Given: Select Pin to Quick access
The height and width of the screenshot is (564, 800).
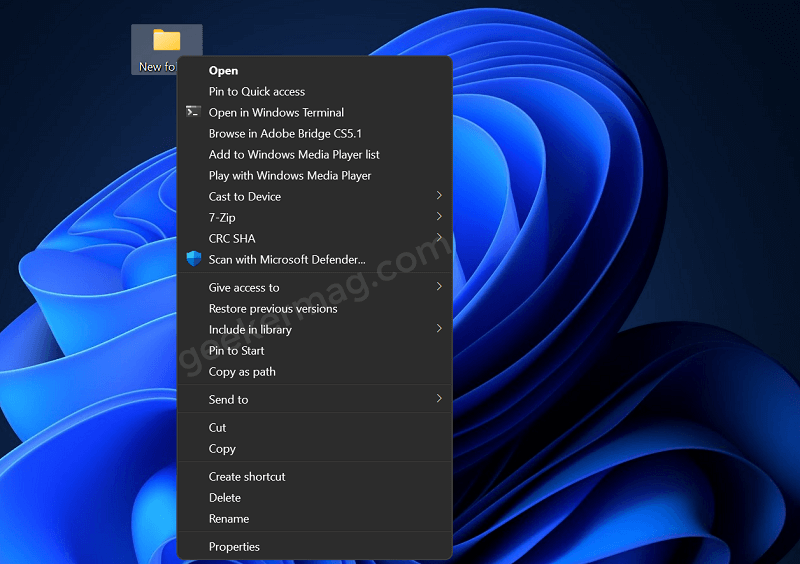Looking at the screenshot, I should pyautogui.click(x=314, y=91).
